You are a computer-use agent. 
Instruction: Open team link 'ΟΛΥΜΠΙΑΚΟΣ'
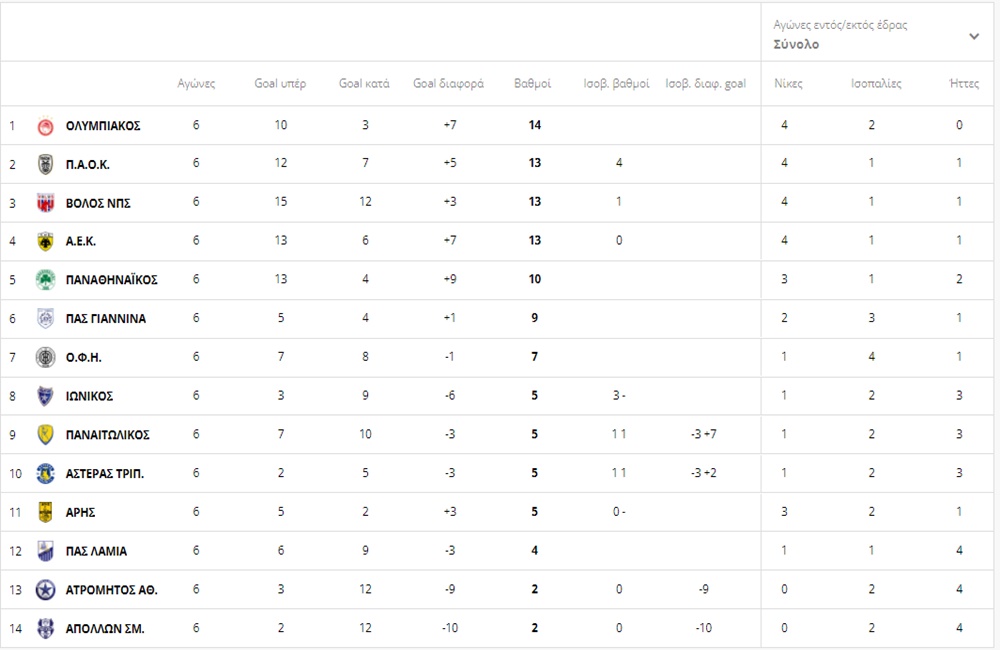(x=103, y=126)
